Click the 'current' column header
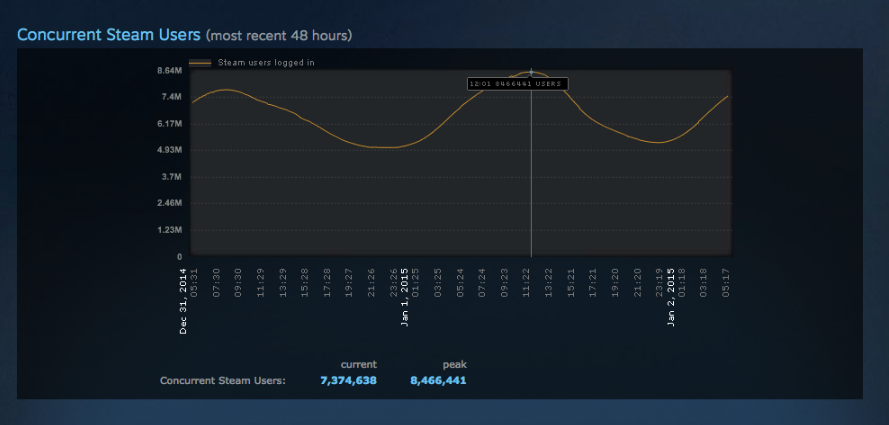 tap(359, 364)
